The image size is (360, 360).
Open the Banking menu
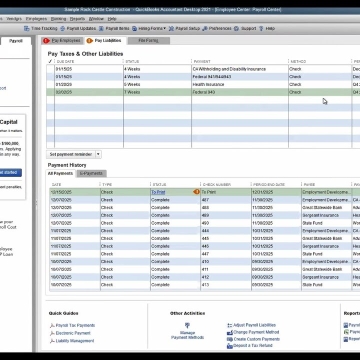[58, 19]
